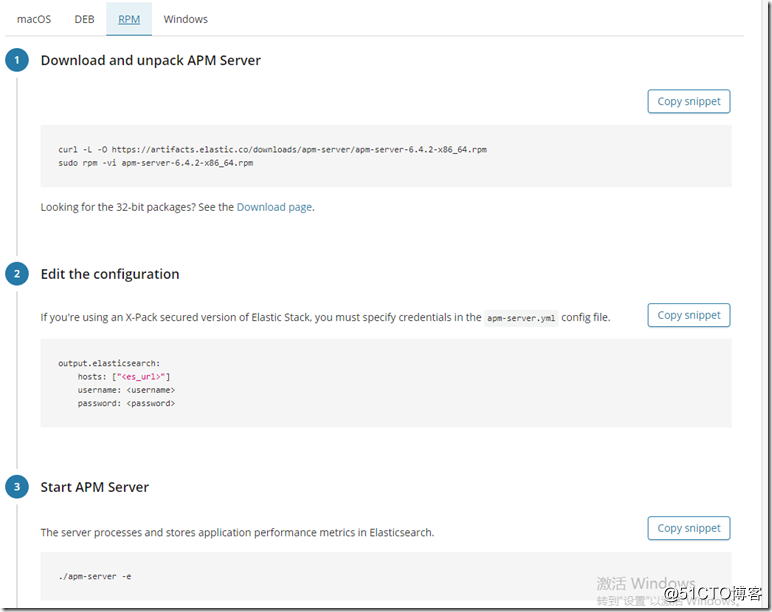Click the curl download command line

(272, 150)
